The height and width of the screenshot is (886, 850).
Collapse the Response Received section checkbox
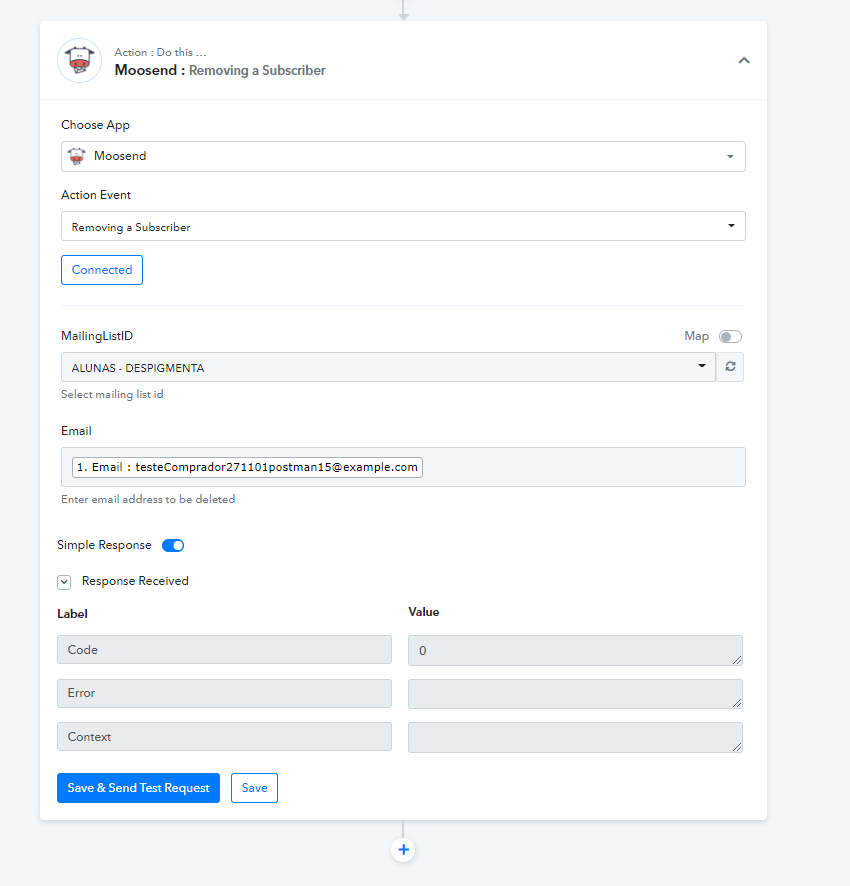coord(64,582)
